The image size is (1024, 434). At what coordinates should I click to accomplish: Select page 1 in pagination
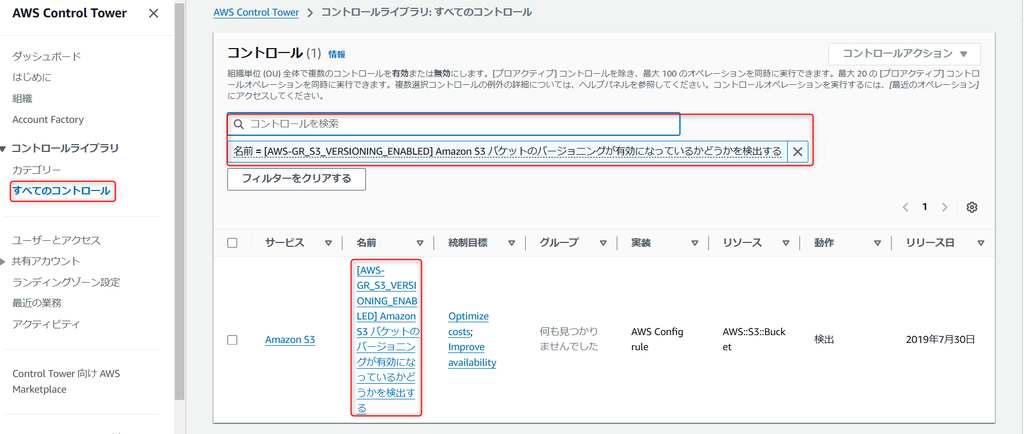pos(925,207)
